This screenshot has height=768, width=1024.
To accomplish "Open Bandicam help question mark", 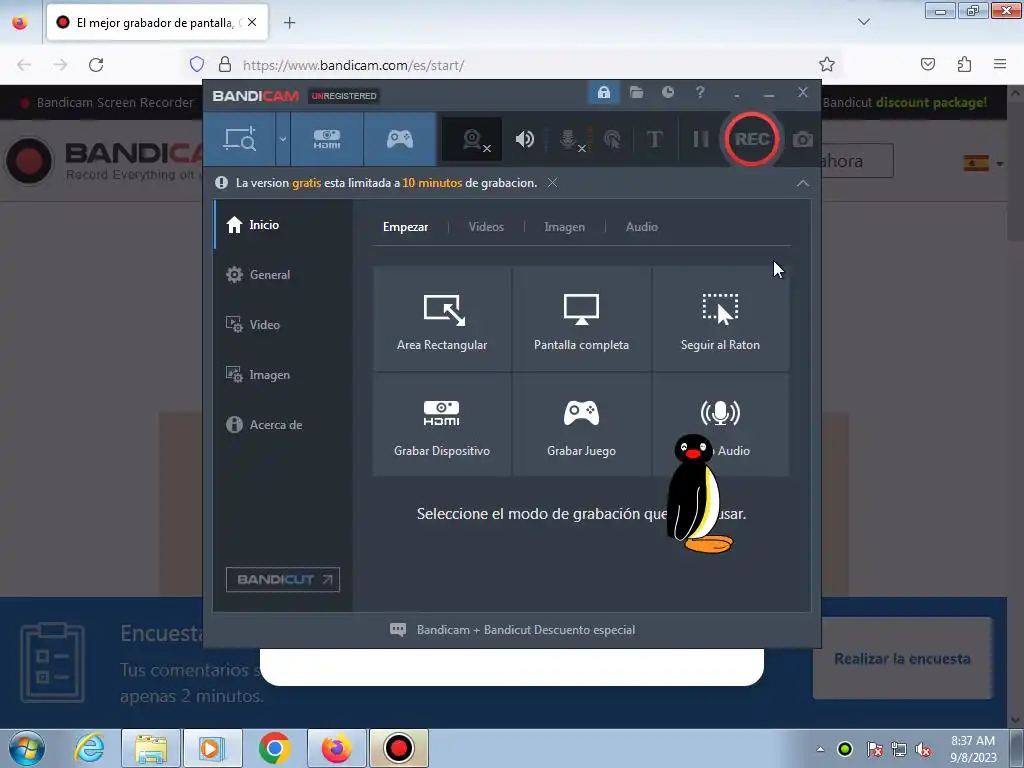I will pyautogui.click(x=700, y=93).
